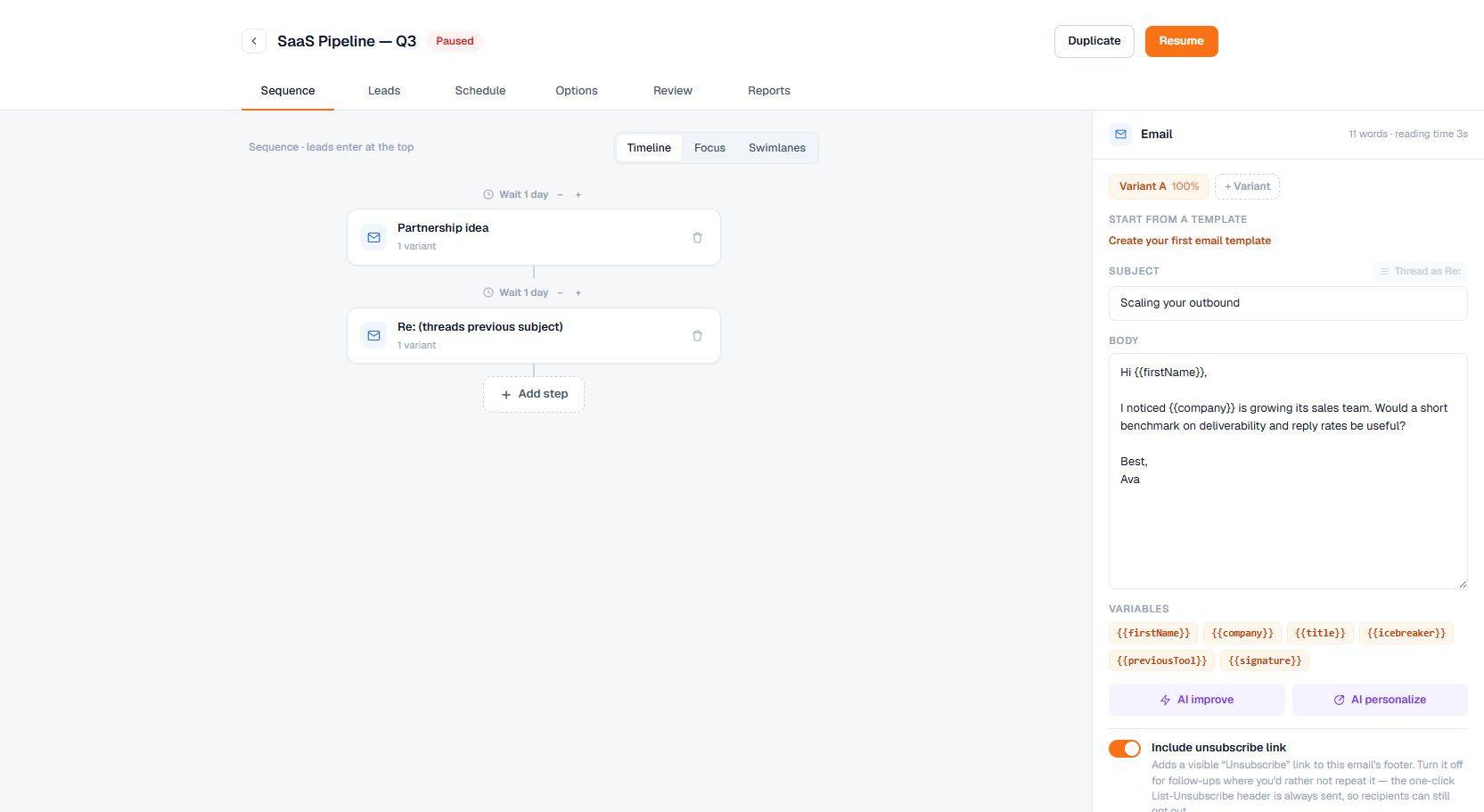Click the Duplicate button
The width and height of the screenshot is (1484, 812).
1095,41
